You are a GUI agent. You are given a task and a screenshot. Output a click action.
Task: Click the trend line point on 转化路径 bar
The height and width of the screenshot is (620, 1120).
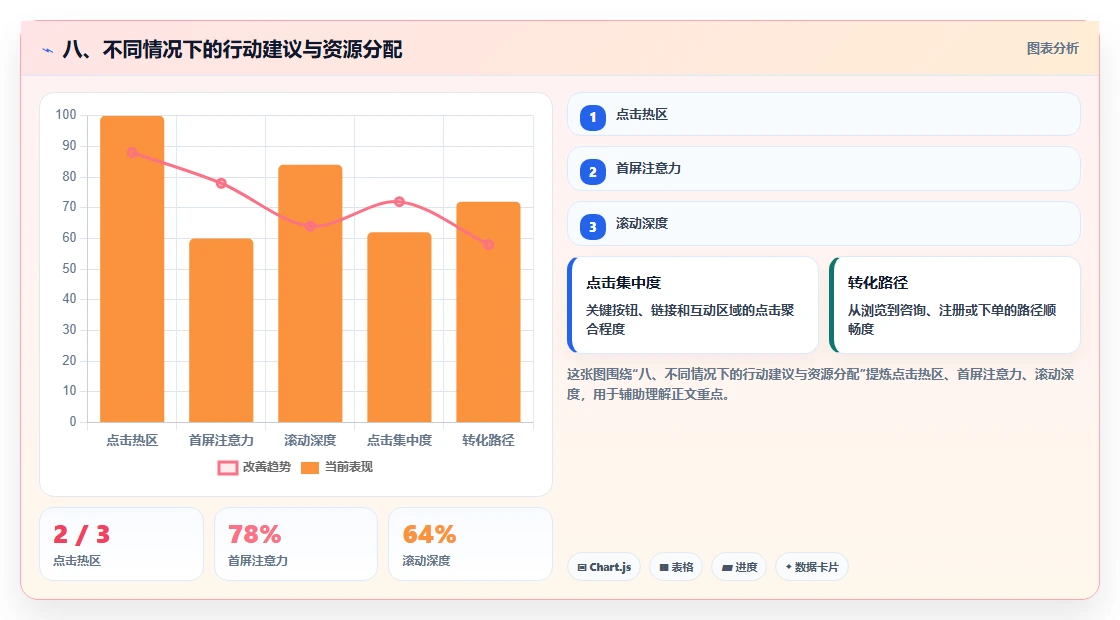489,244
